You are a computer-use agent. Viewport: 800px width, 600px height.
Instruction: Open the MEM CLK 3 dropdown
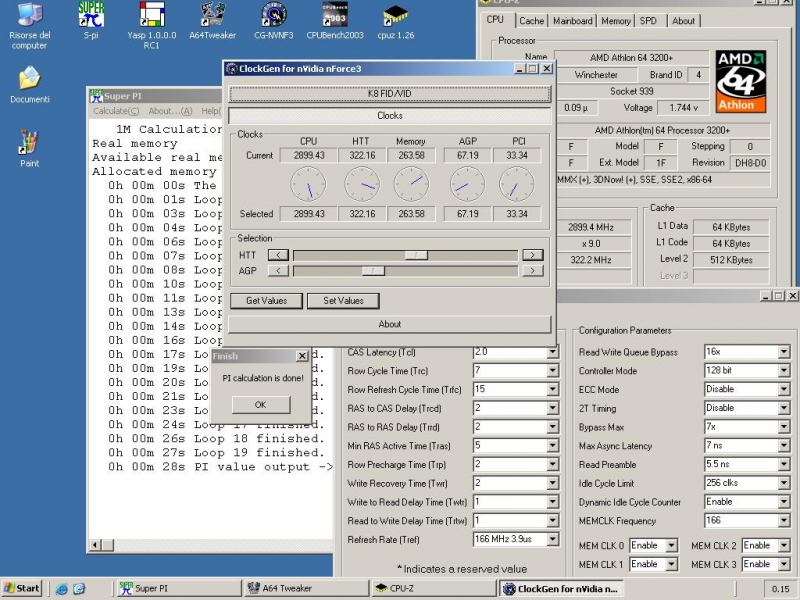coord(784,564)
